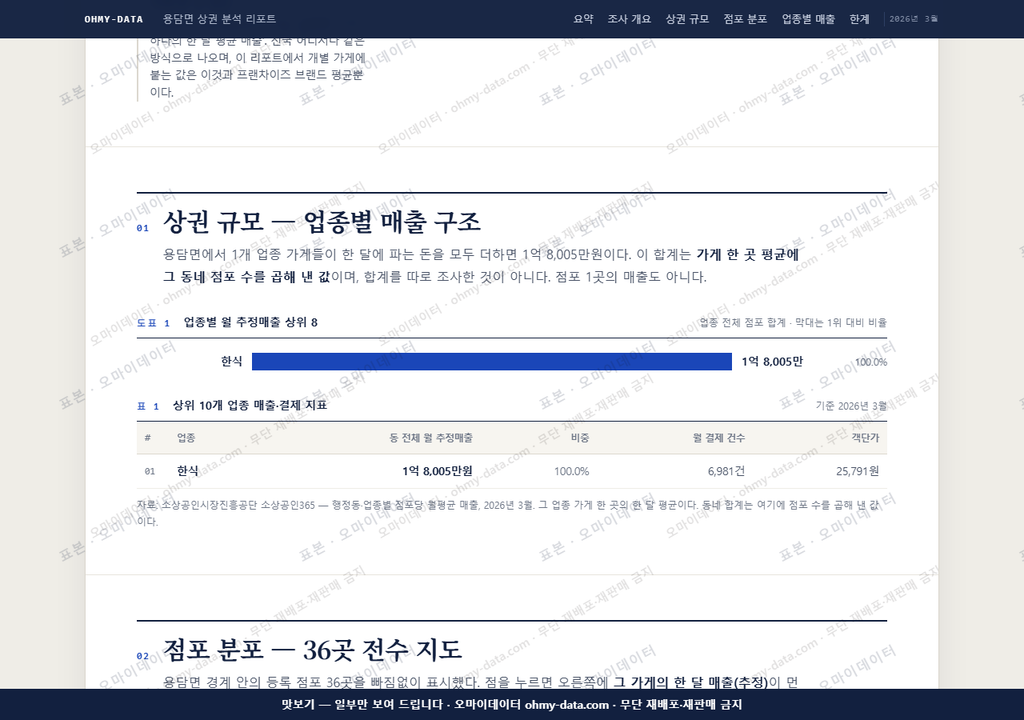Click the 상권 규모 — 업종별 매출 구조 heading
Screen dimensions: 1024x720
coord(321,222)
